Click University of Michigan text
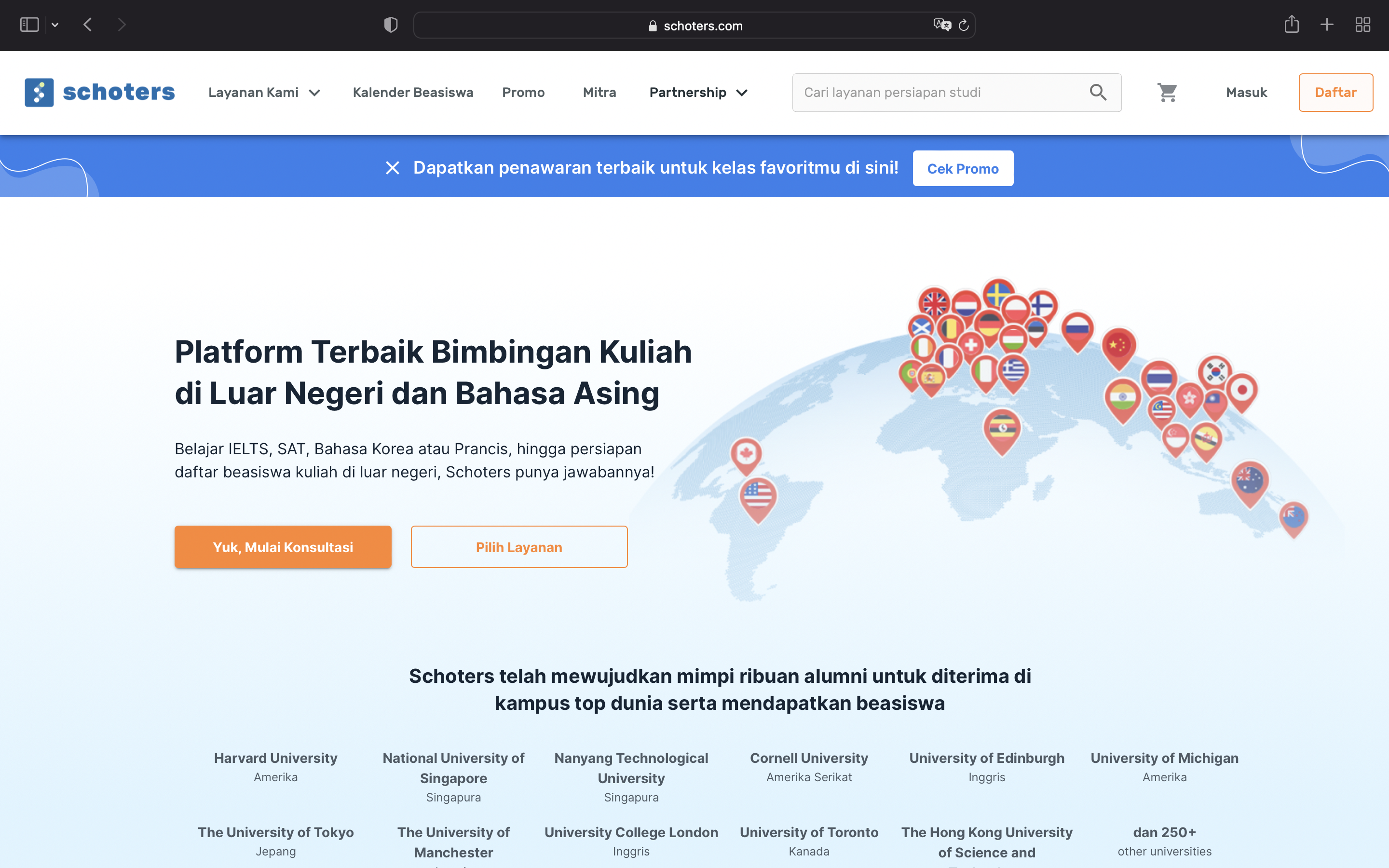The height and width of the screenshot is (868, 1389). 1165,758
